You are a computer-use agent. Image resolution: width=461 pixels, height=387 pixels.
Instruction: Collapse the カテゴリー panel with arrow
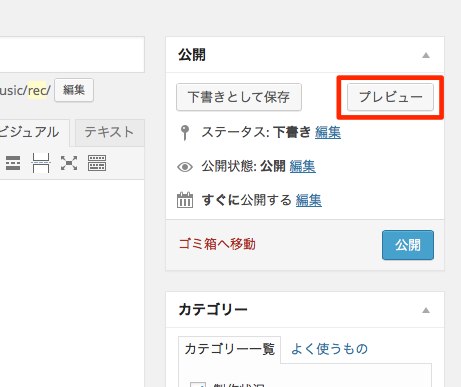pos(426,310)
